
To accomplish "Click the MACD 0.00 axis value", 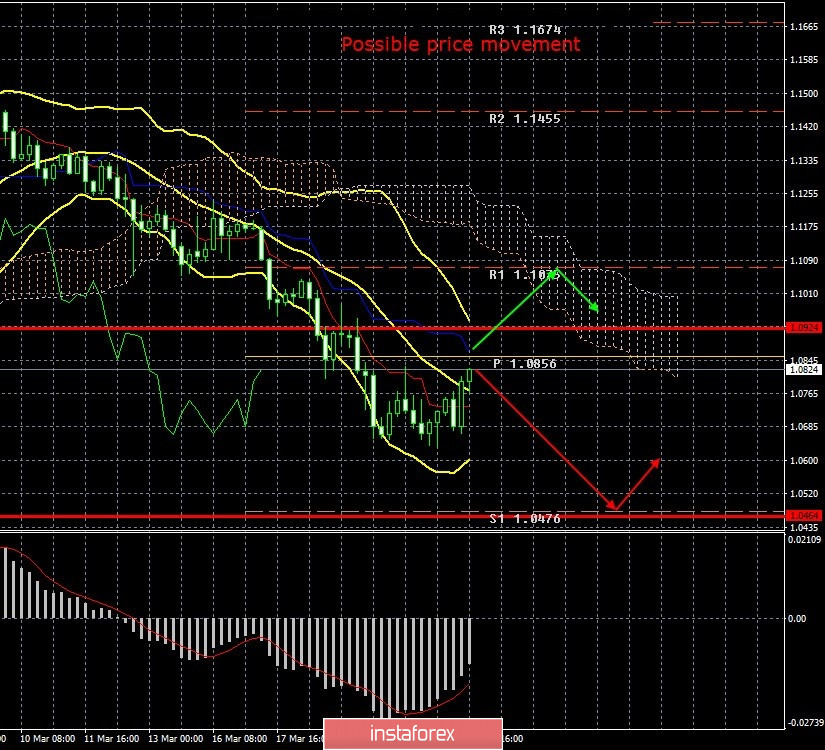I will click(797, 618).
